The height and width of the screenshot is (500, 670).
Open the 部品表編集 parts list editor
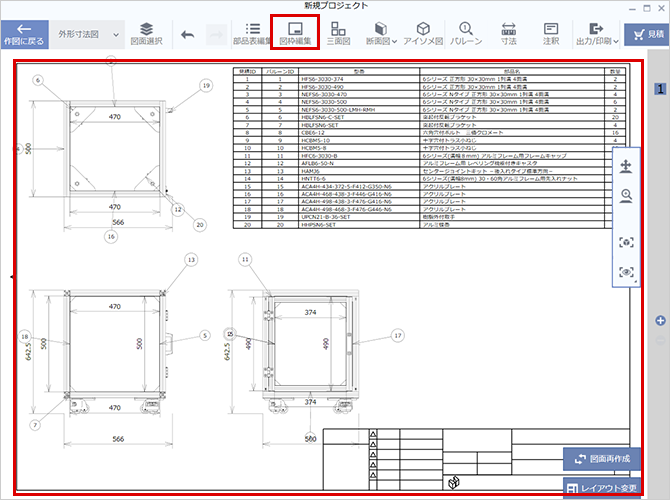[253, 33]
